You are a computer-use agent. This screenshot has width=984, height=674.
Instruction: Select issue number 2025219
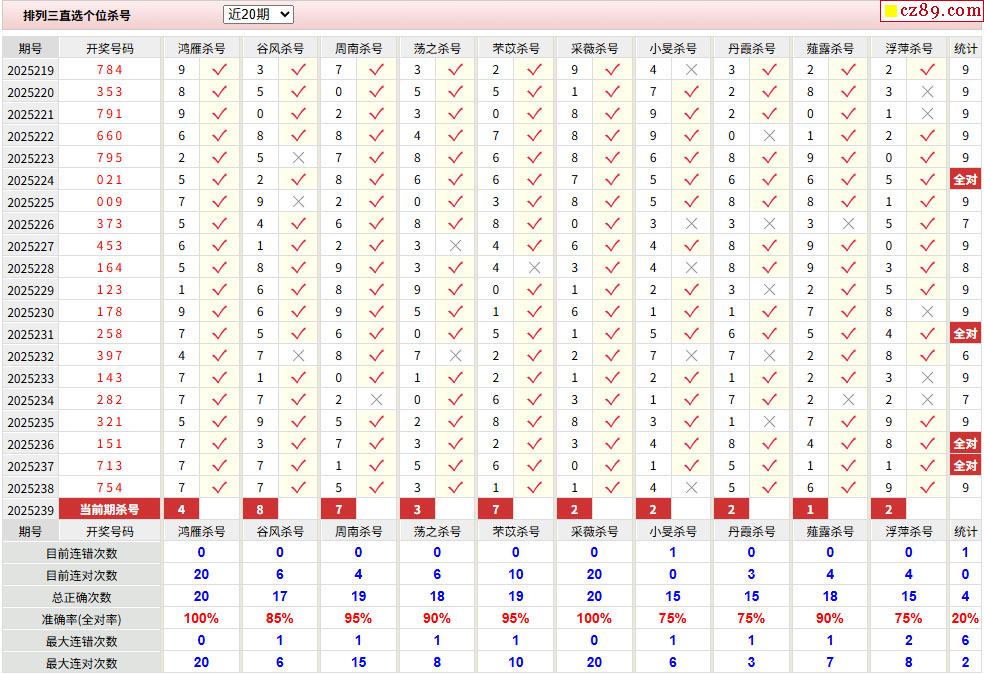[x=31, y=70]
